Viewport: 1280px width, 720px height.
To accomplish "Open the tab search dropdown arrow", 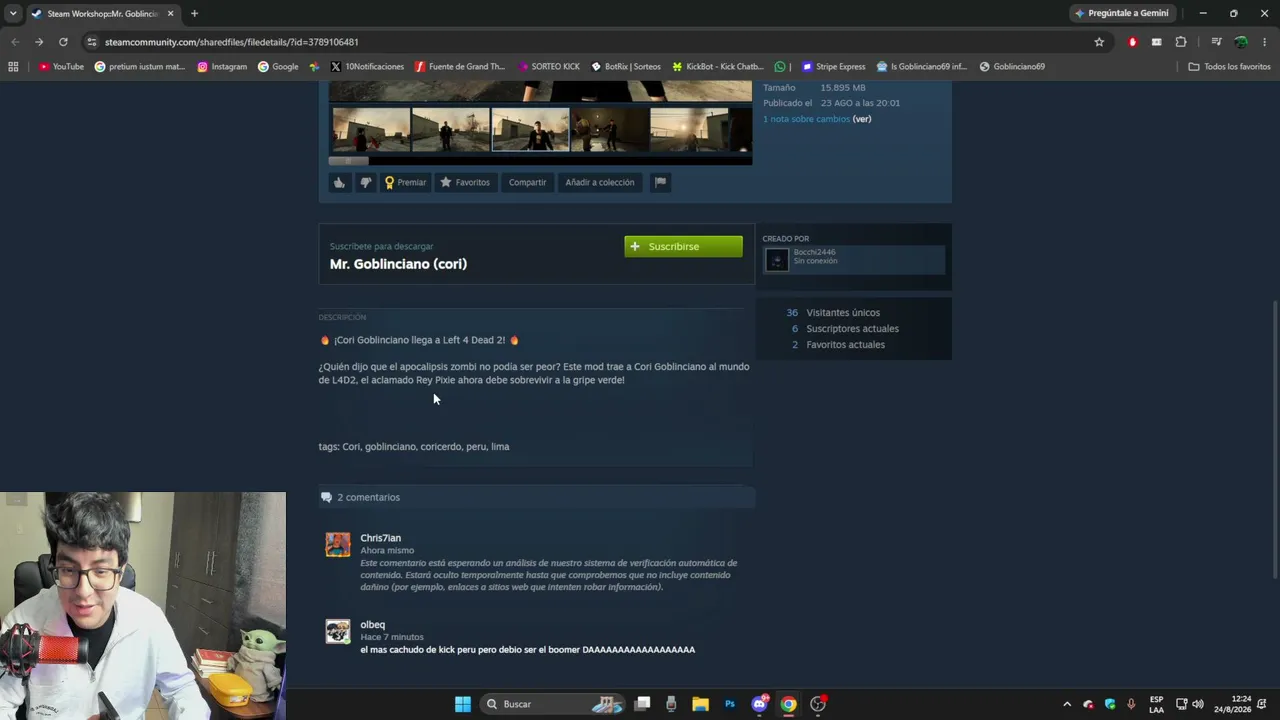I will (13, 13).
